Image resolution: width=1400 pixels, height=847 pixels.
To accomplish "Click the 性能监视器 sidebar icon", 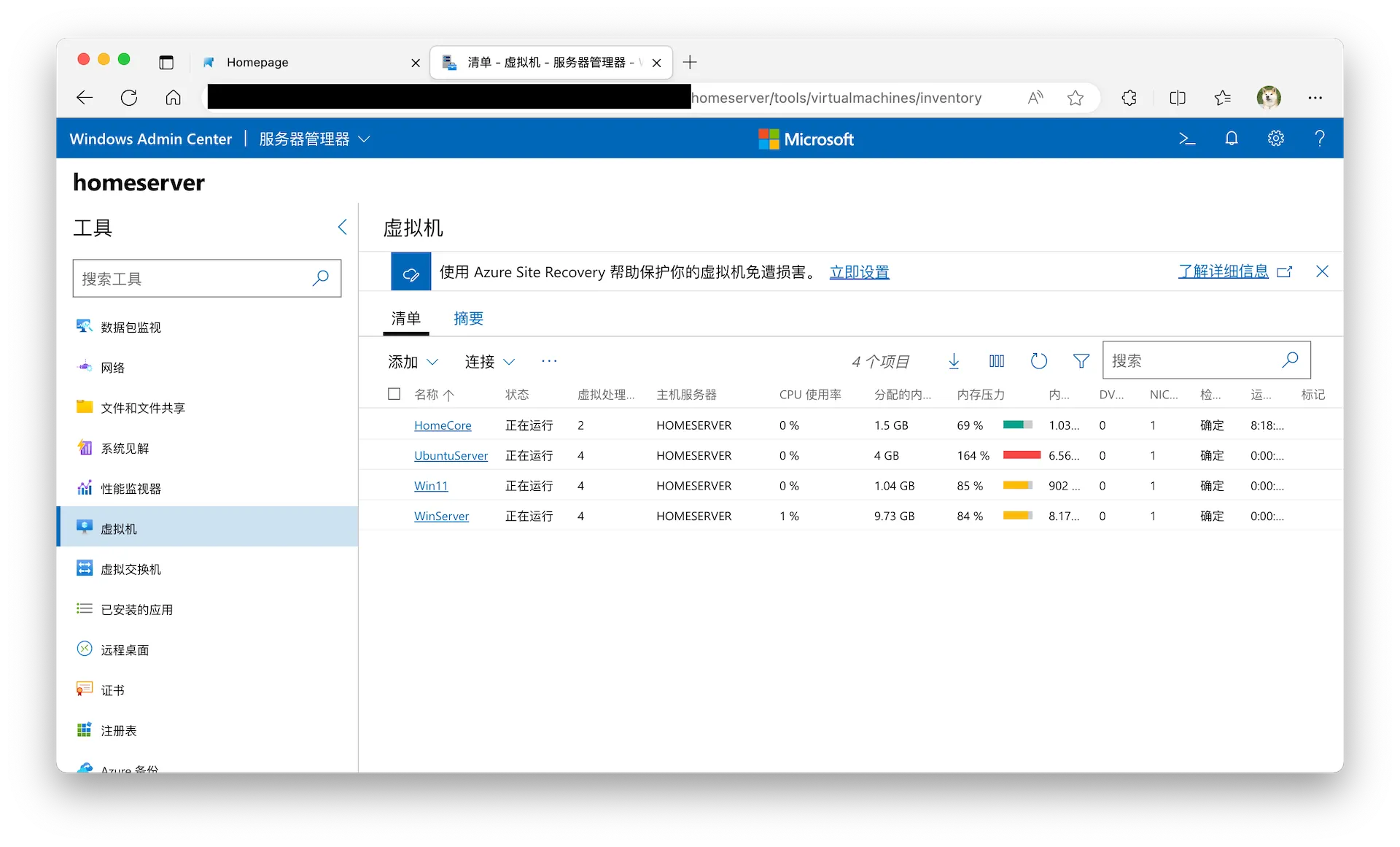I will click(85, 488).
